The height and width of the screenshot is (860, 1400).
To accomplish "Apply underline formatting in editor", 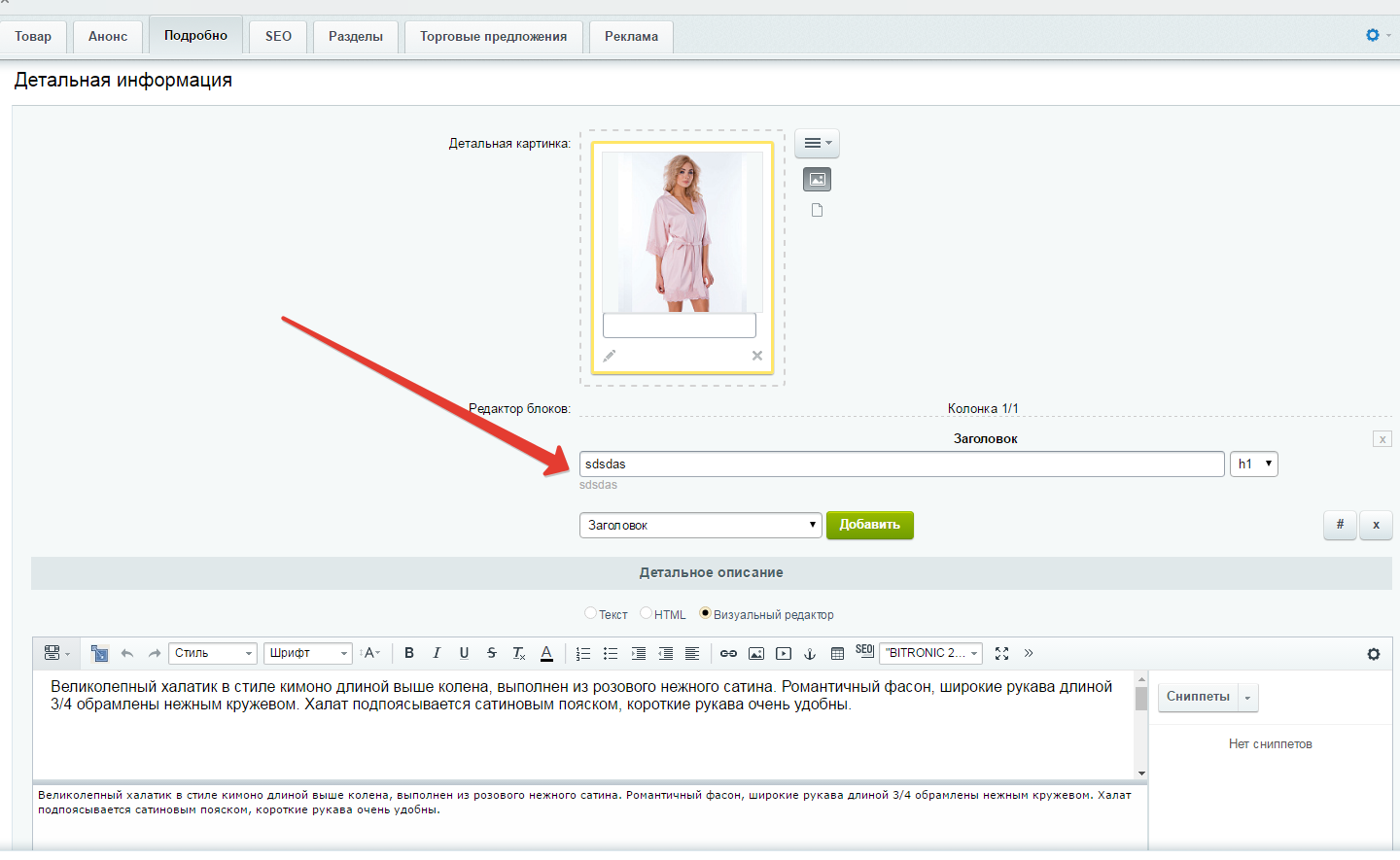I will click(x=464, y=653).
